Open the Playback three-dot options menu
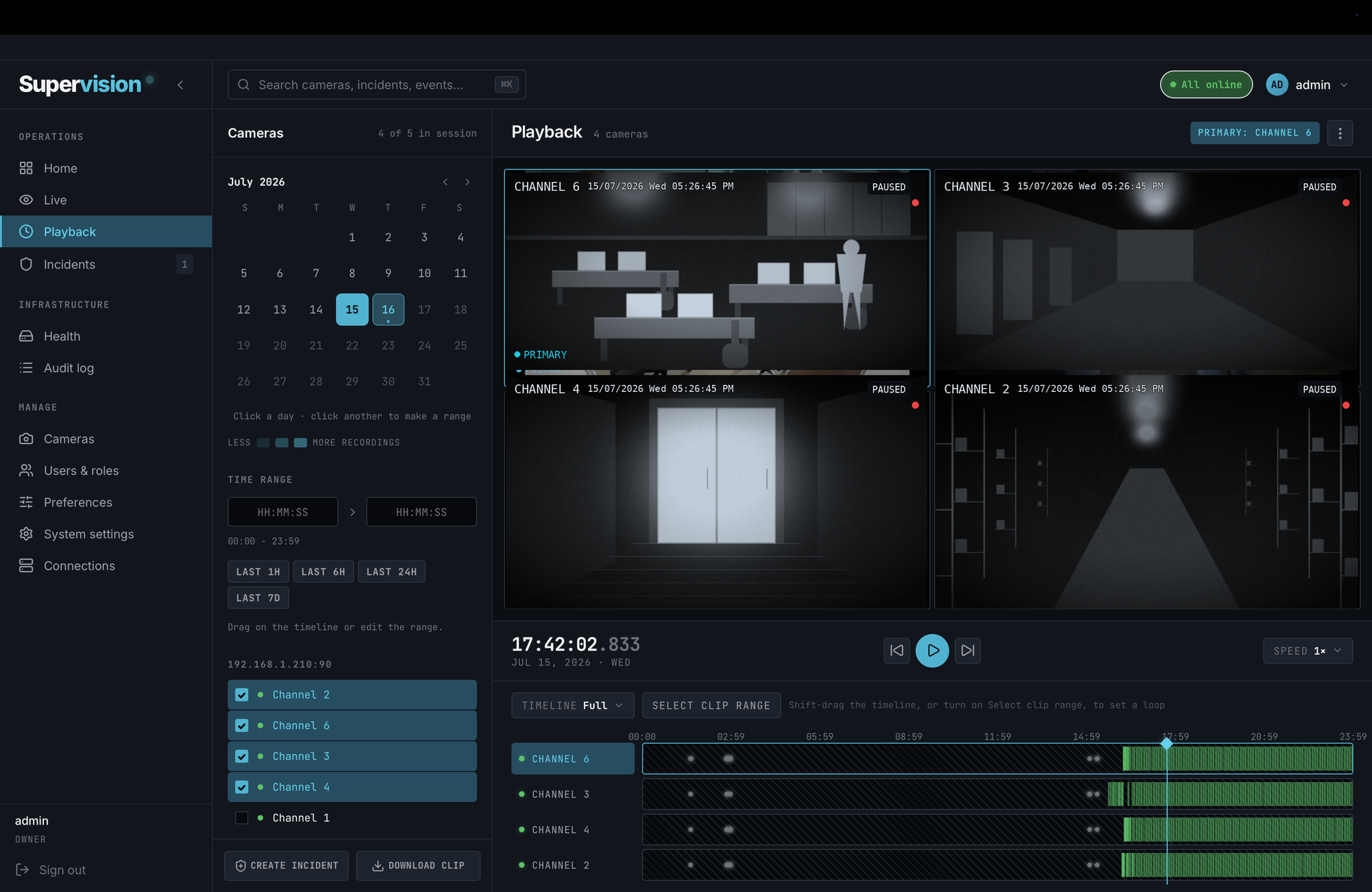1372x892 pixels. pyautogui.click(x=1340, y=133)
